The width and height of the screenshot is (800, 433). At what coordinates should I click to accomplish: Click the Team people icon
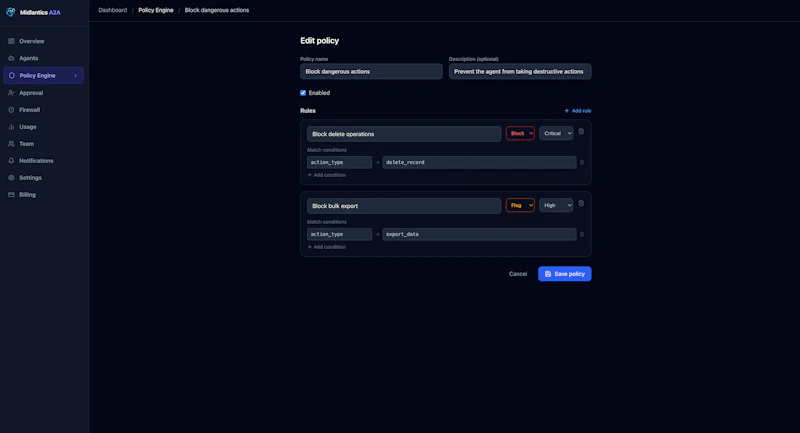click(x=11, y=144)
